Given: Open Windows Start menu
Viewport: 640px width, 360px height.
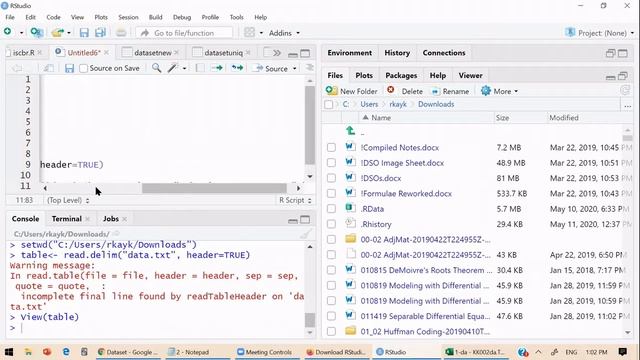Looking at the screenshot, I should 9,352.
